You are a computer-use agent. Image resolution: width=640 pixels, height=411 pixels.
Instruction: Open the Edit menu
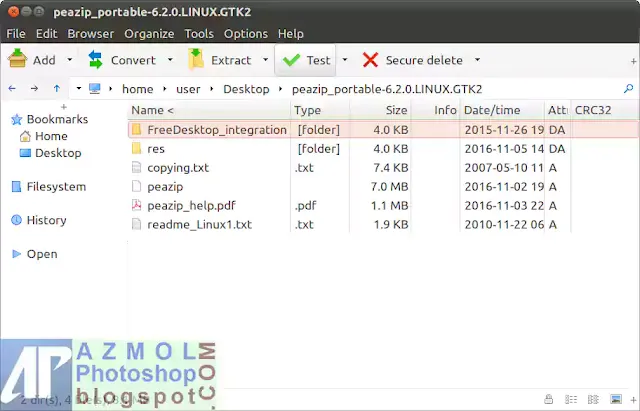coord(47,33)
